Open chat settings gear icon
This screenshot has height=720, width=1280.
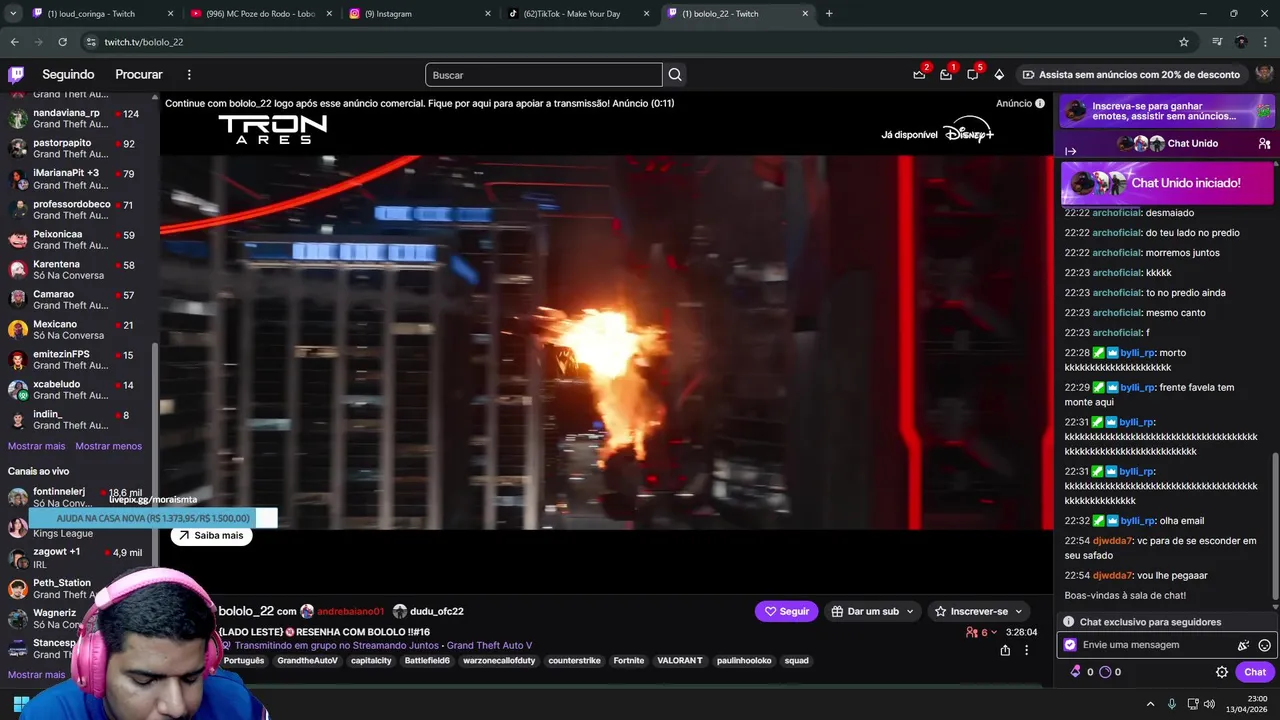click(1222, 672)
